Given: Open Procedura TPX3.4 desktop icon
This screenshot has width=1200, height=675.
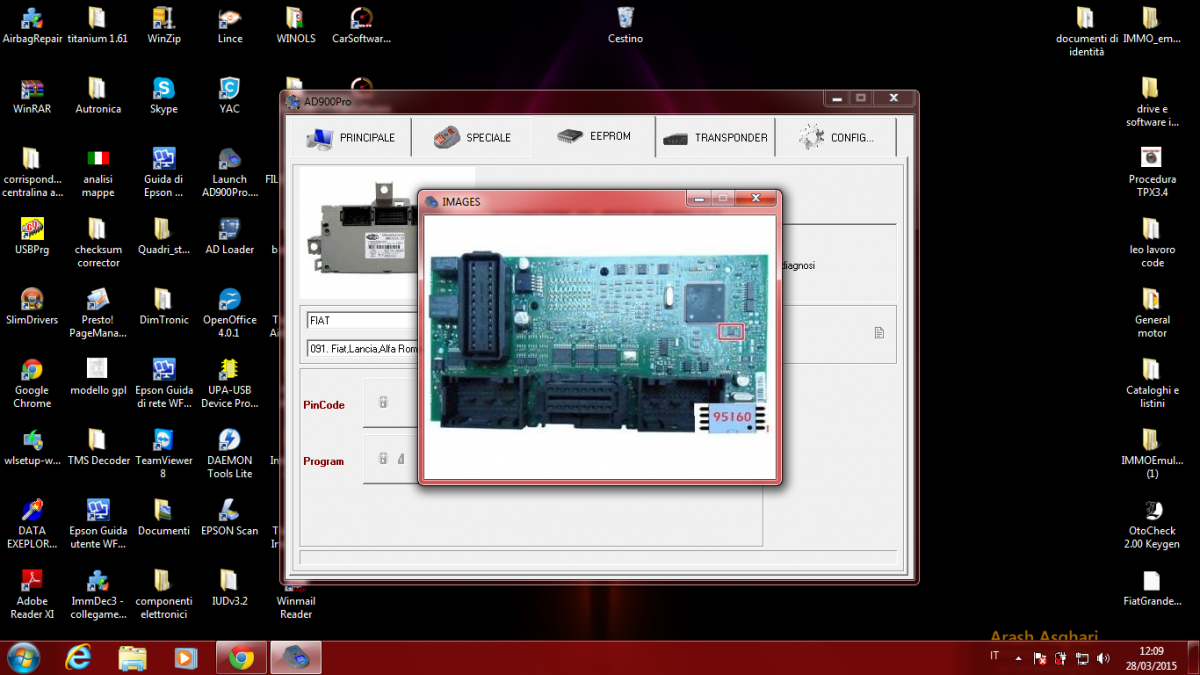Looking at the screenshot, I should click(x=1151, y=170).
